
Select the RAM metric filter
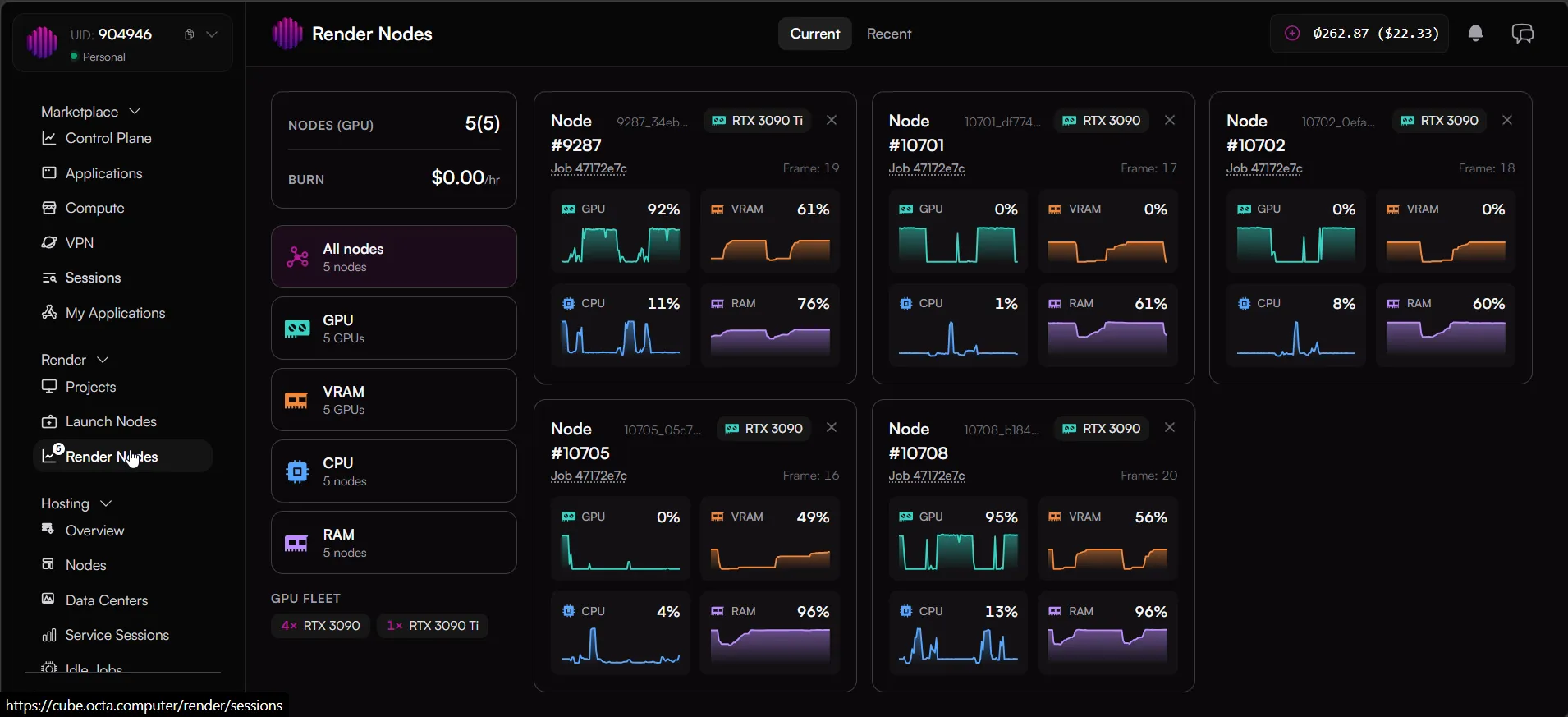tap(394, 543)
